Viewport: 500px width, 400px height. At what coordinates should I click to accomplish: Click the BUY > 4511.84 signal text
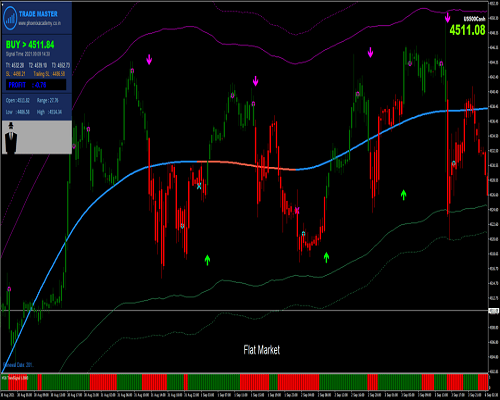coord(30,45)
